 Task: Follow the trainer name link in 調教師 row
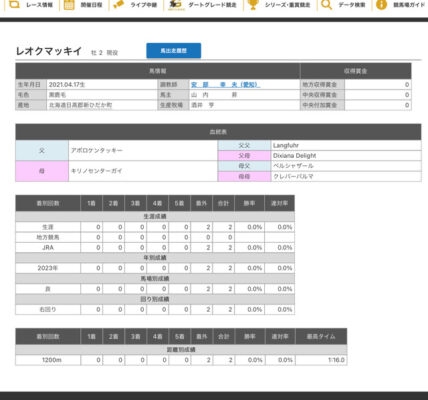click(226, 85)
